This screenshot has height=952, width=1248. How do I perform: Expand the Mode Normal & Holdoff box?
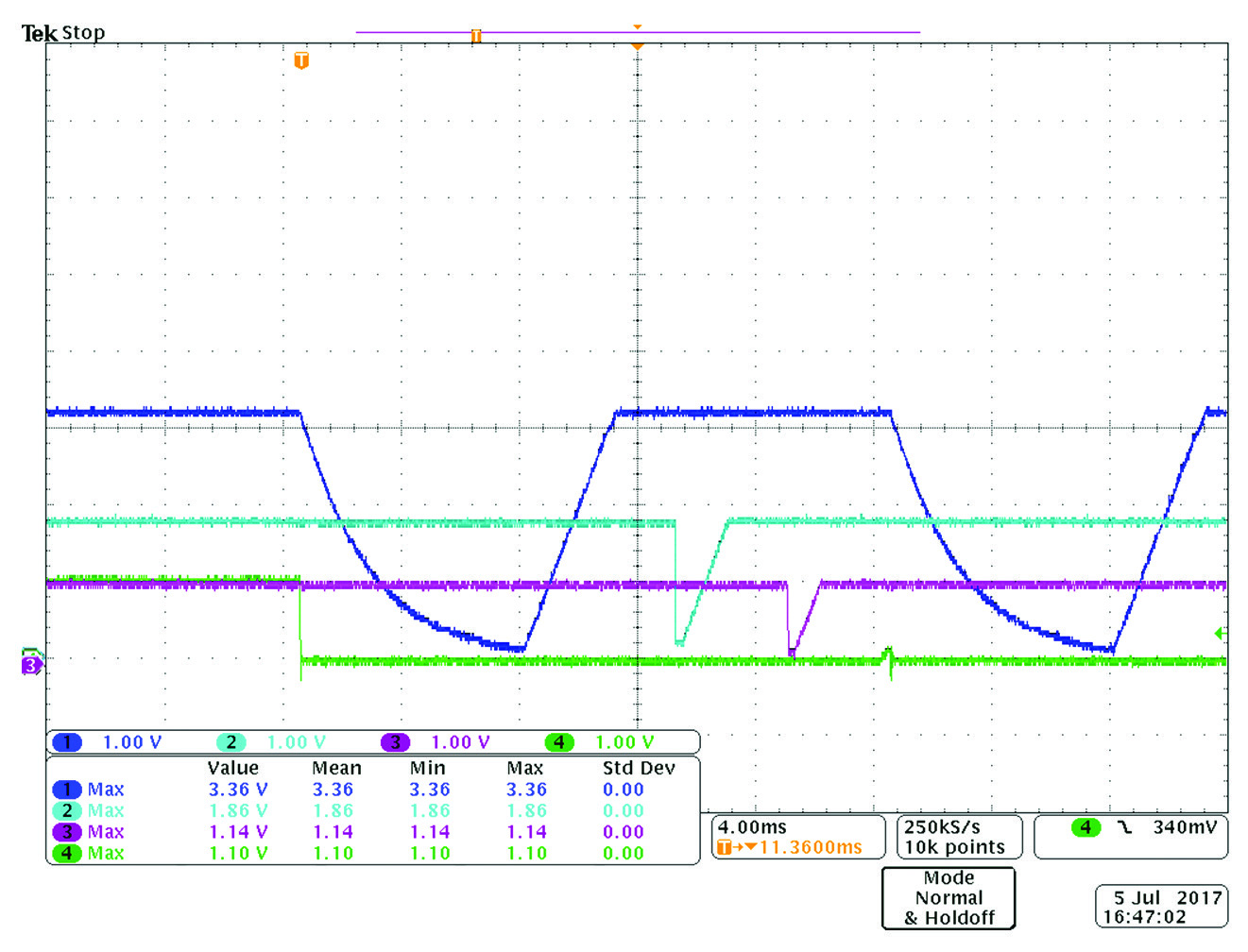pyautogui.click(x=948, y=898)
